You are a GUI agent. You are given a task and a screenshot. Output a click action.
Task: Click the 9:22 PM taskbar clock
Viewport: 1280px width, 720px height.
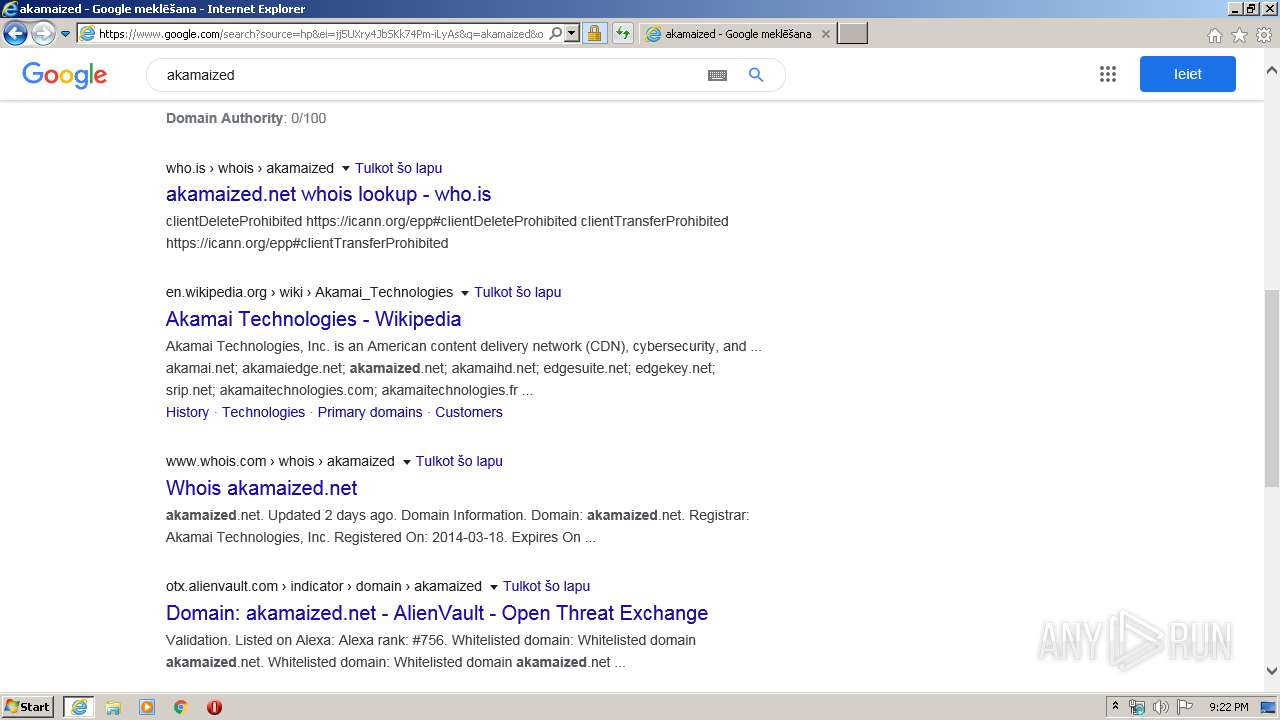coord(1229,707)
